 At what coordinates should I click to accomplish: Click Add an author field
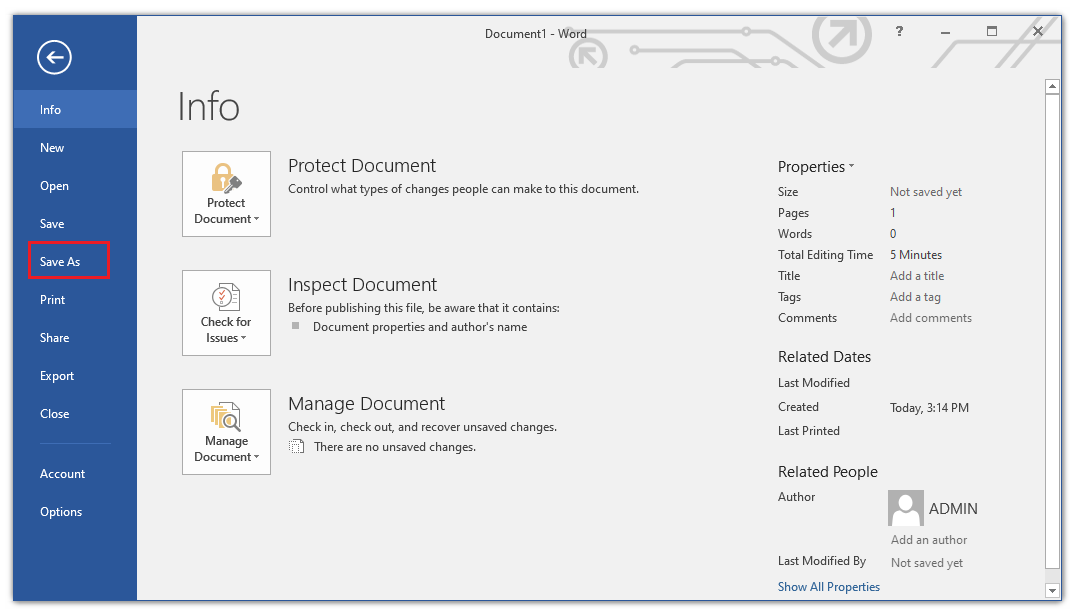(x=929, y=540)
